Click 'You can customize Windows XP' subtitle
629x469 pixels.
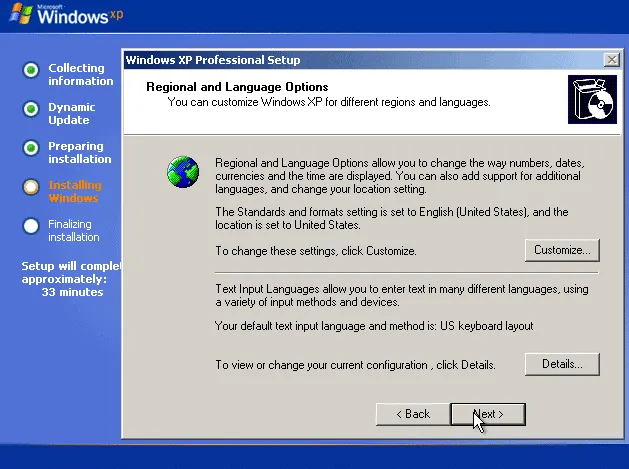(x=329, y=102)
